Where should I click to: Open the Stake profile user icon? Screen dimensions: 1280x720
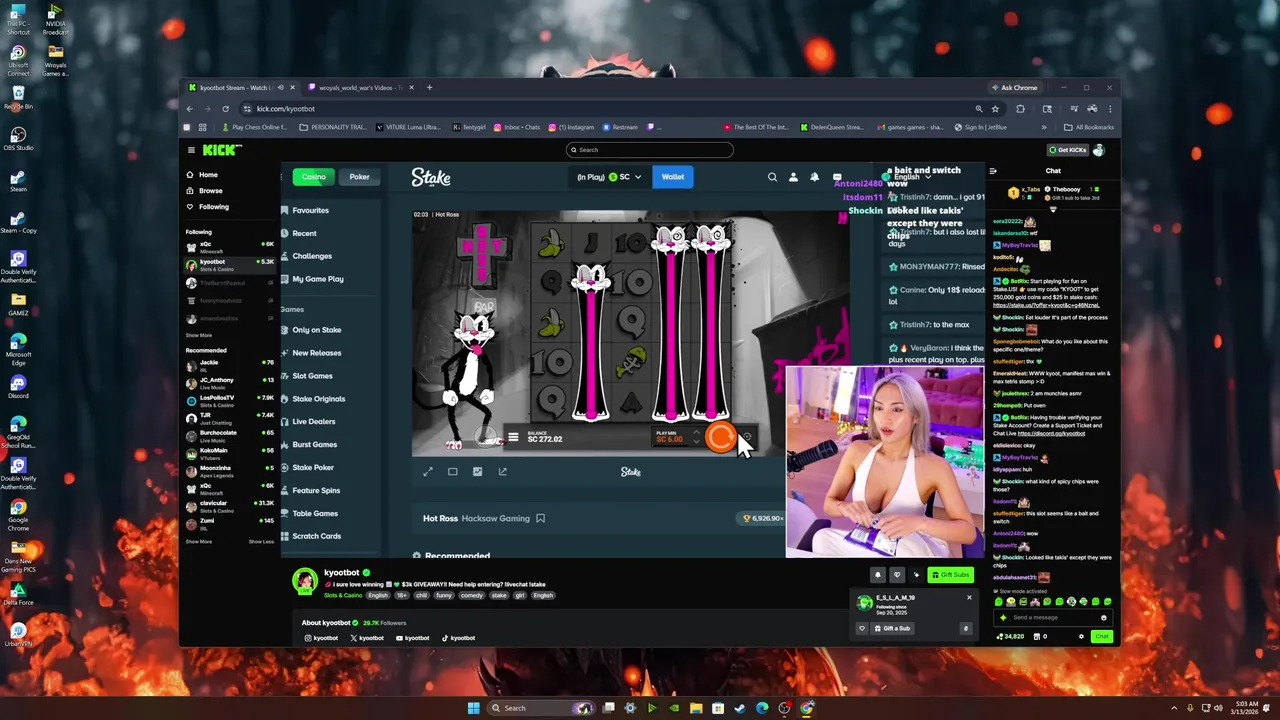point(793,177)
